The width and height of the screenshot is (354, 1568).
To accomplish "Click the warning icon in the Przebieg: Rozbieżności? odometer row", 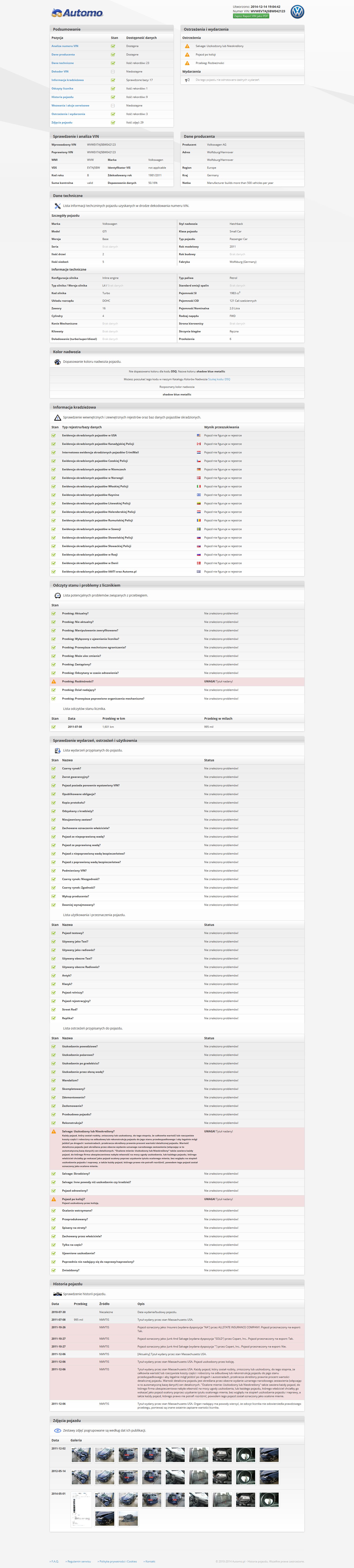I will pyautogui.click(x=53, y=681).
